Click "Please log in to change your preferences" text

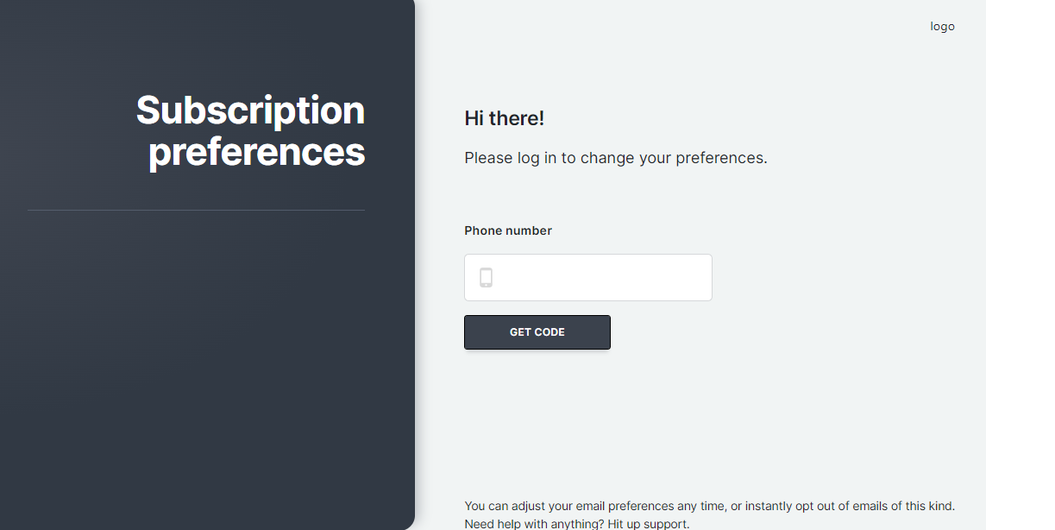click(x=616, y=158)
